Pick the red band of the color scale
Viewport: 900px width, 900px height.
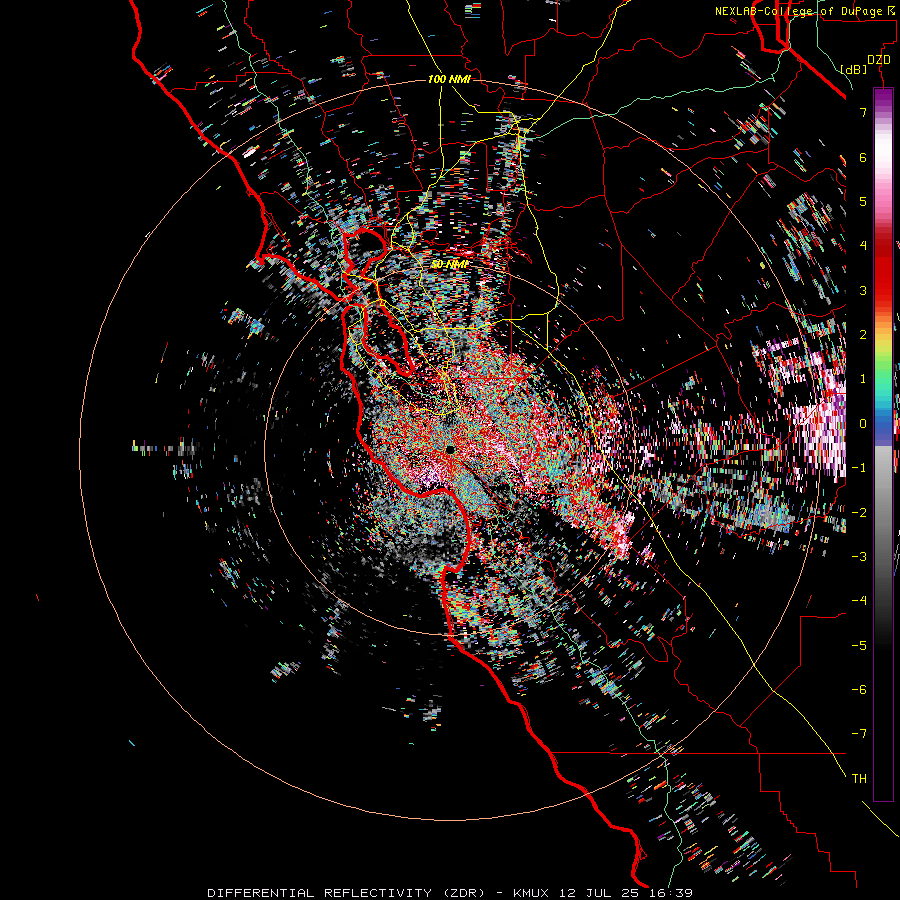point(883,270)
